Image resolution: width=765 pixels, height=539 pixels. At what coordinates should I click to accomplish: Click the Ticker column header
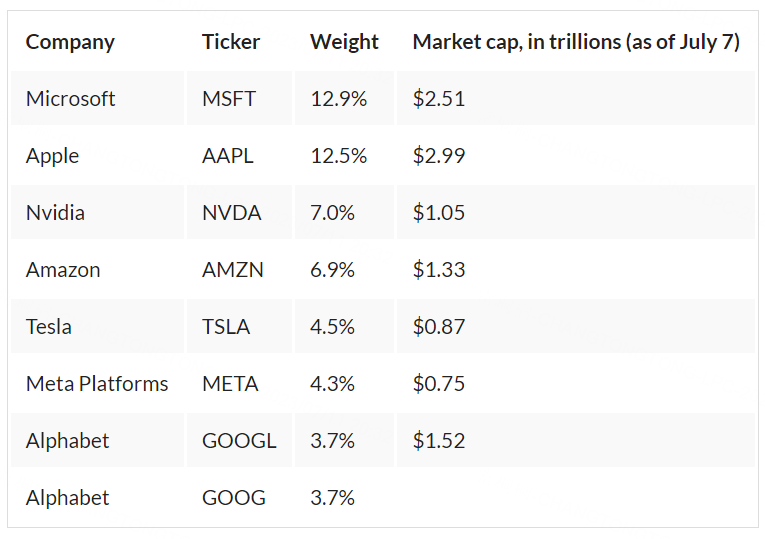point(231,42)
